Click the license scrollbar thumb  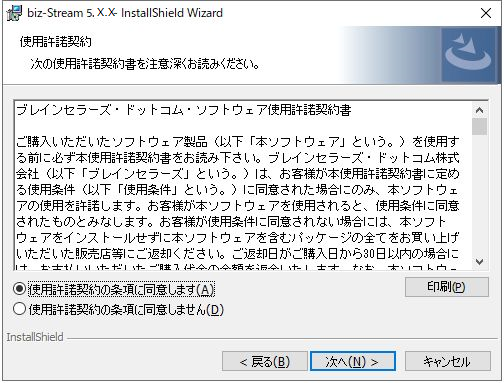coord(480,126)
